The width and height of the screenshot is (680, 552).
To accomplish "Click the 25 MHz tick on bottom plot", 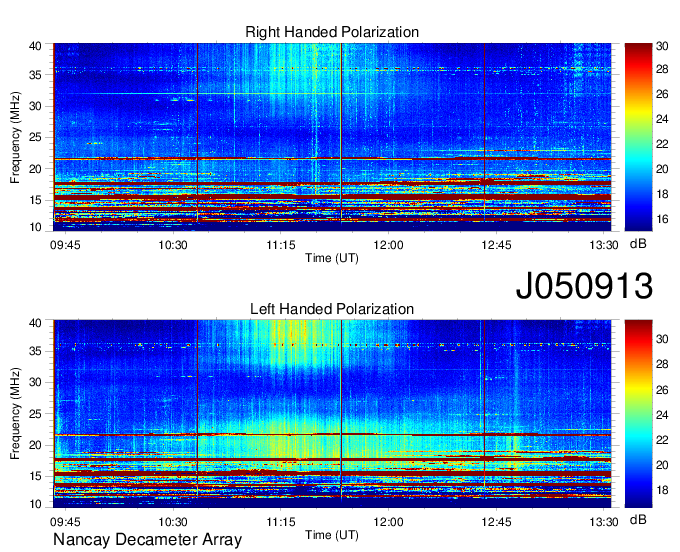I will (x=36, y=414).
